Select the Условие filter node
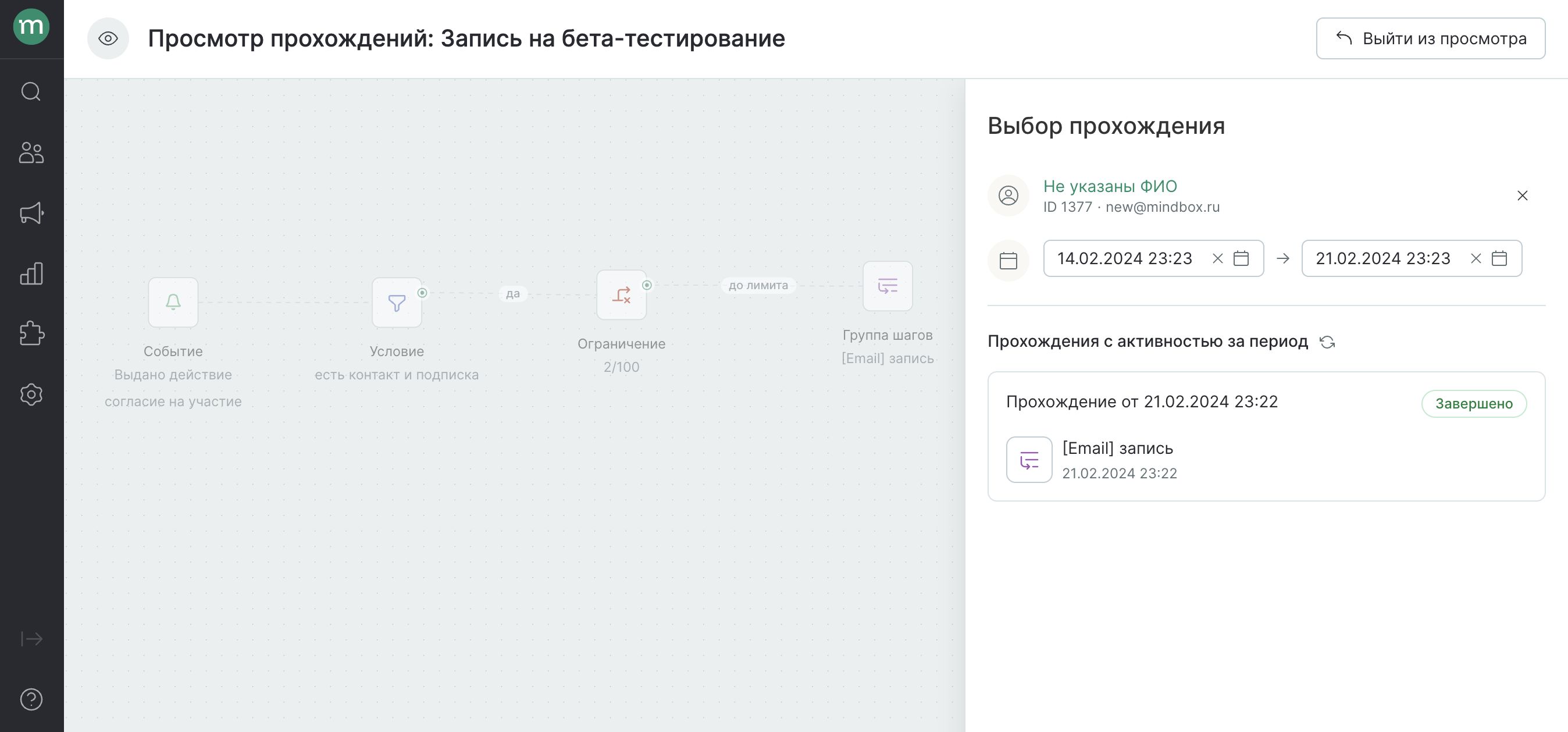Viewport: 1568px width, 732px height. point(397,303)
